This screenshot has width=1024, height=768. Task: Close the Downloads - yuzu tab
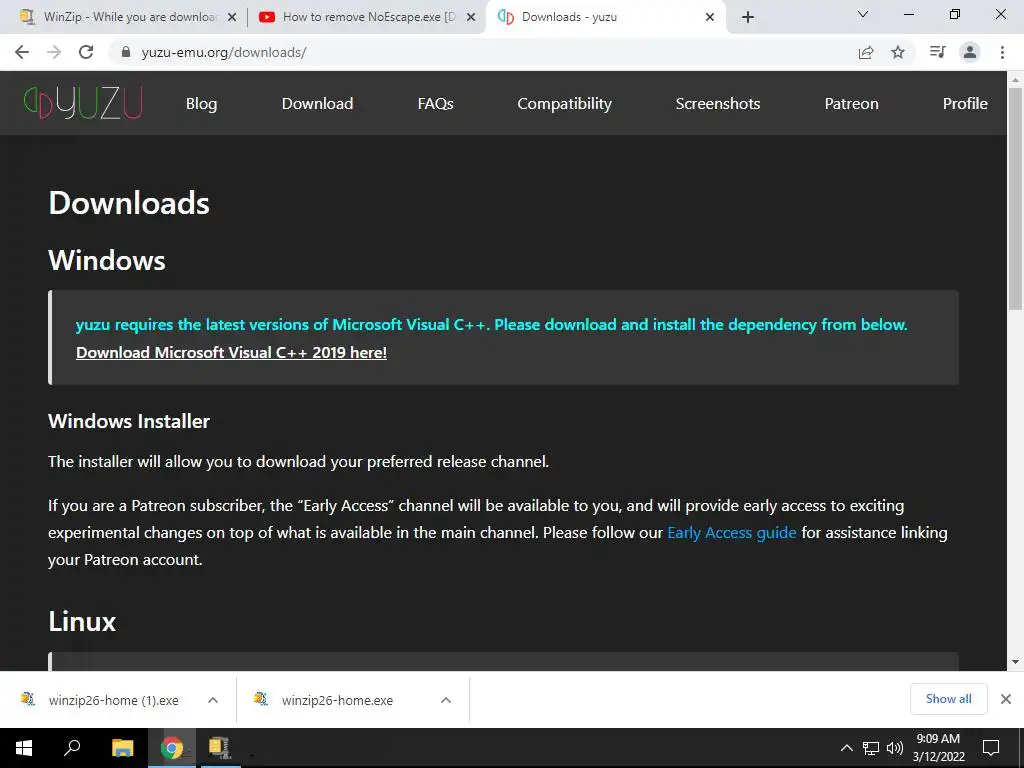coord(710,17)
